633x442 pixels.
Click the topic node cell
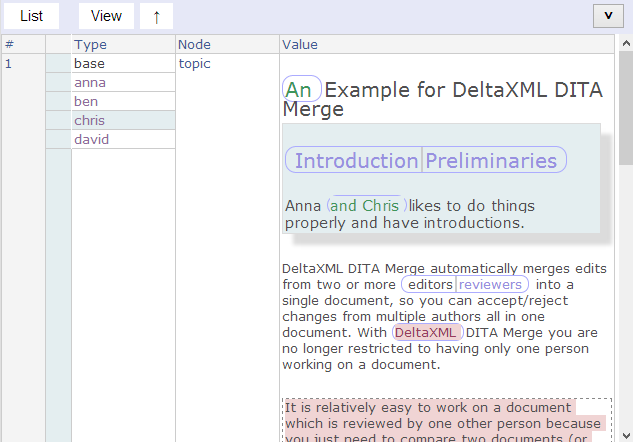195,63
